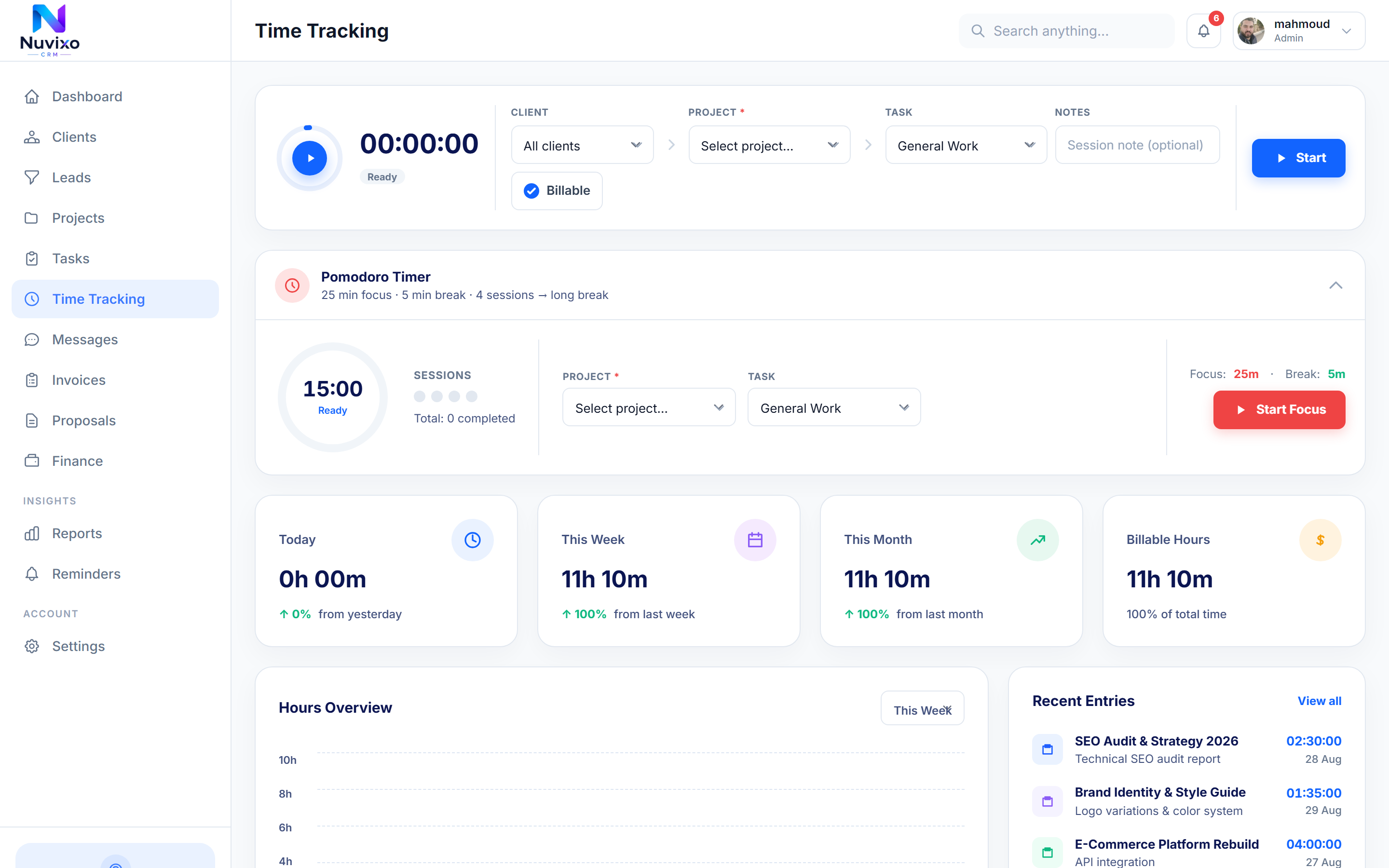Open Leads in sidebar
This screenshot has height=868, width=1389.
click(x=115, y=177)
